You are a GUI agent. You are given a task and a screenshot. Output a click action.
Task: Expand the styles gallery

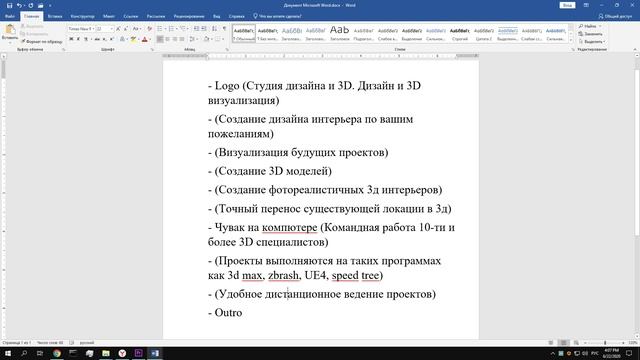pos(571,40)
